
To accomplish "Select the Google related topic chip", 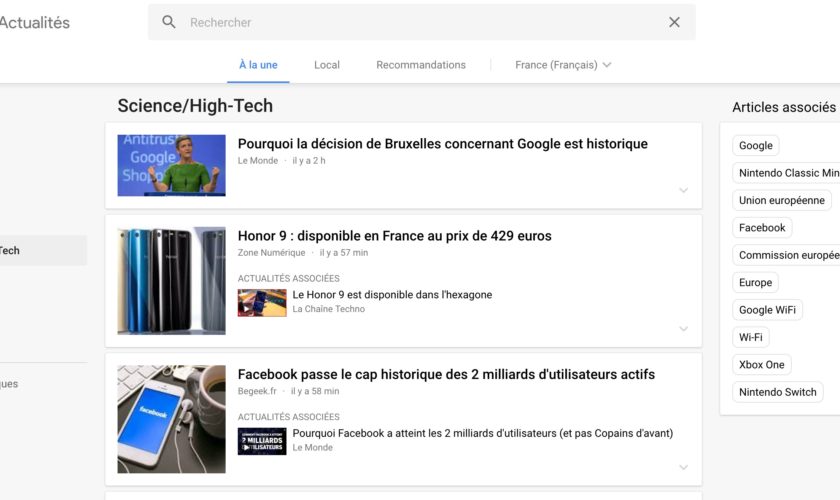I will pos(755,146).
